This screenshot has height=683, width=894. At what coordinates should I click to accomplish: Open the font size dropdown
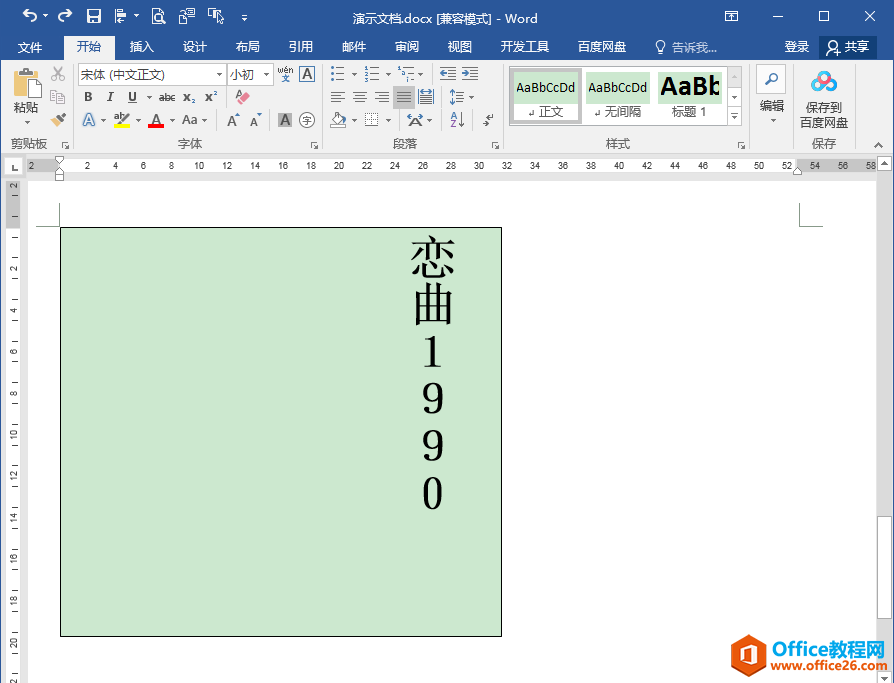[266, 75]
